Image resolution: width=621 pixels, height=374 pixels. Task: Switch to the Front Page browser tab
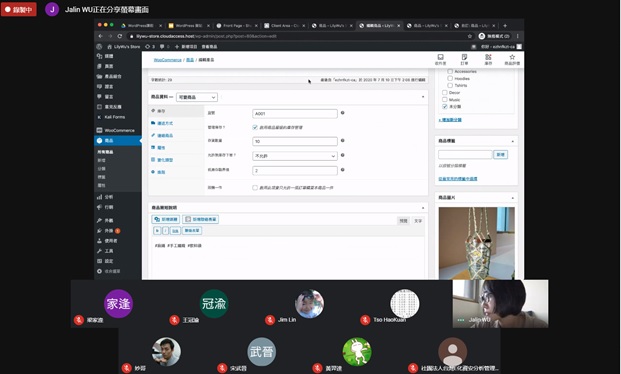[x=236, y=25]
